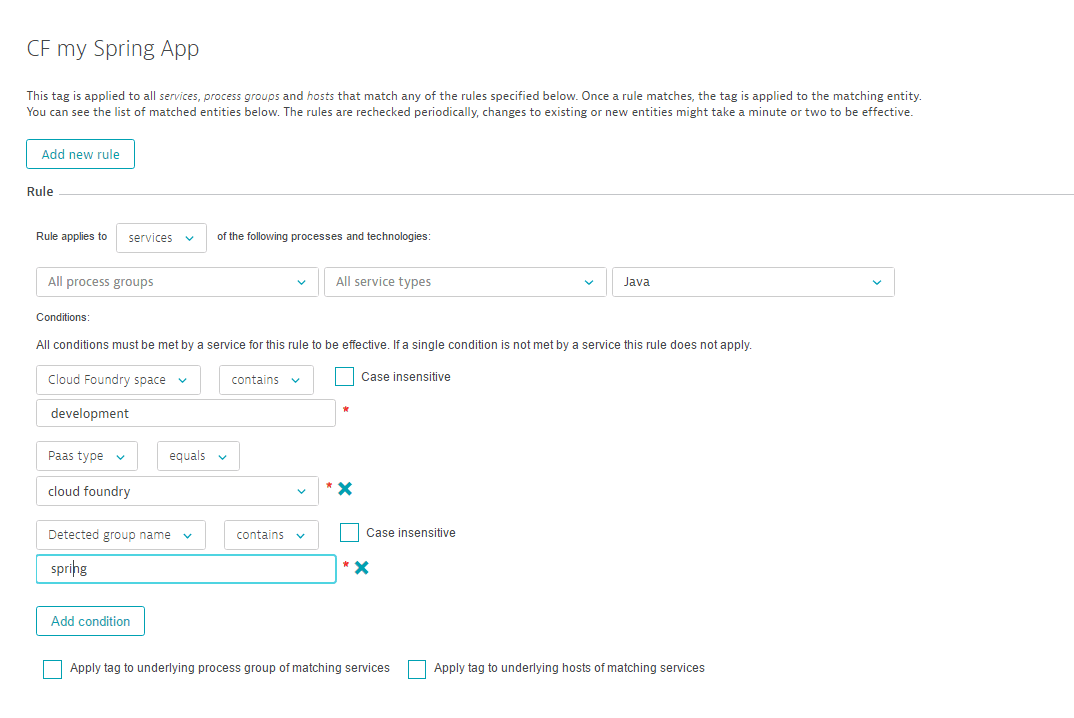Open the Detected group name attribute dropdown

121,535
